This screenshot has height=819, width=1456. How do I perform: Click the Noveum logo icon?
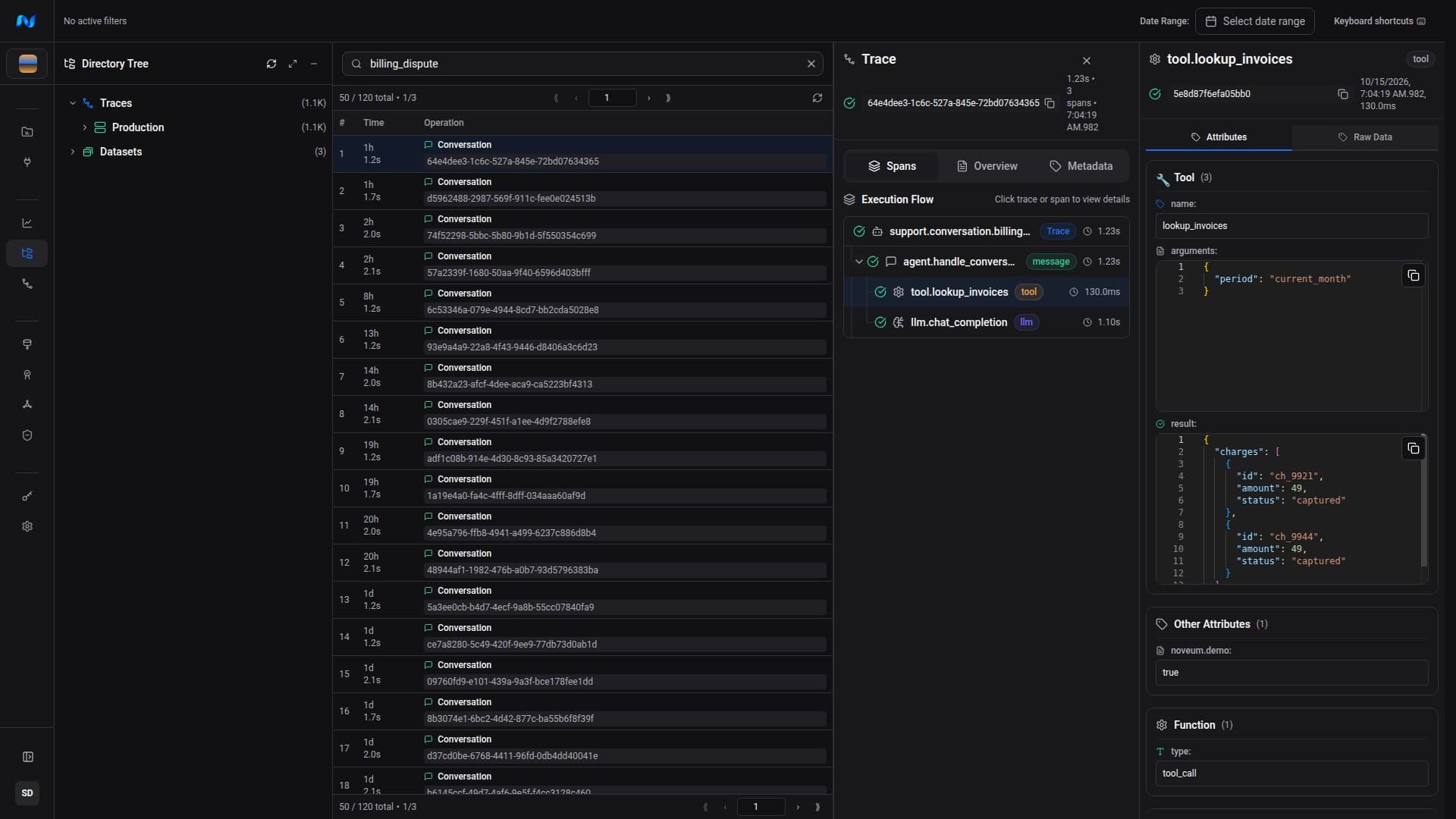coord(26,21)
